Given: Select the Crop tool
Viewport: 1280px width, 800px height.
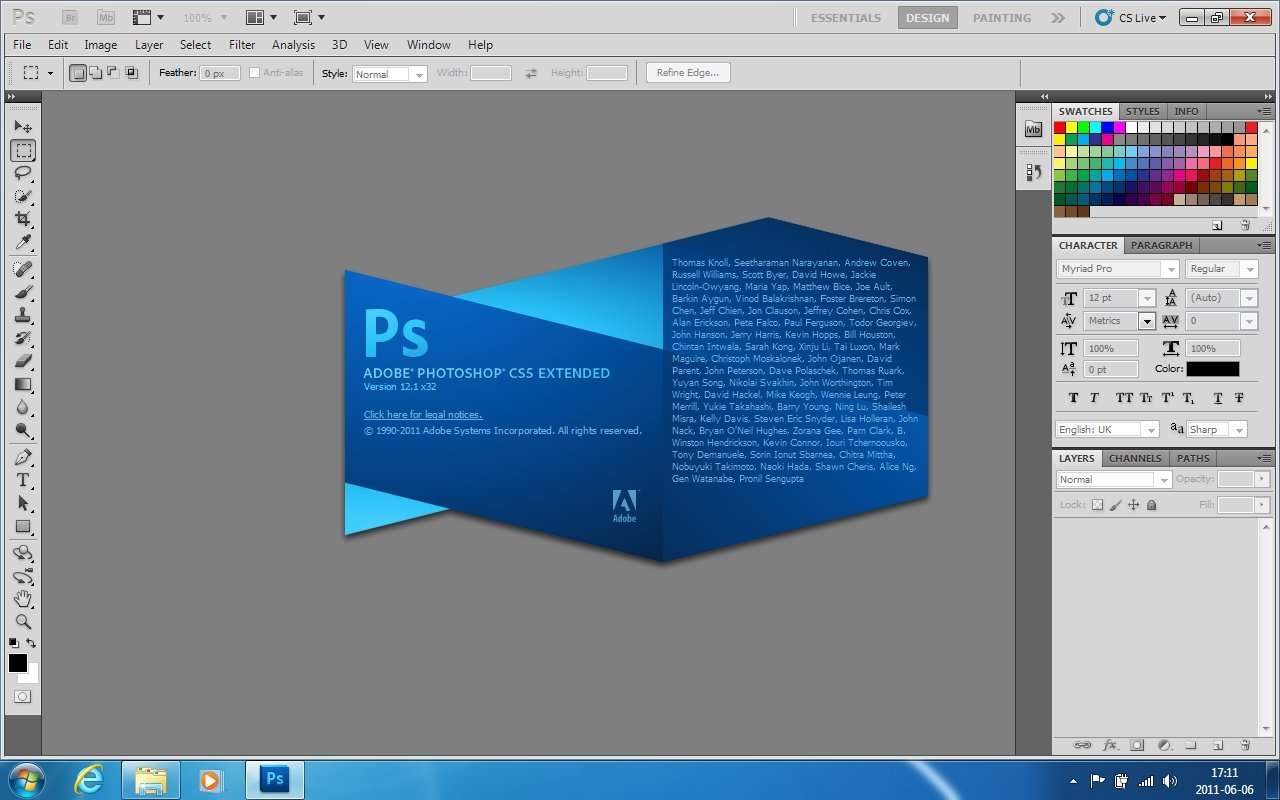Looking at the screenshot, I should [x=23, y=220].
